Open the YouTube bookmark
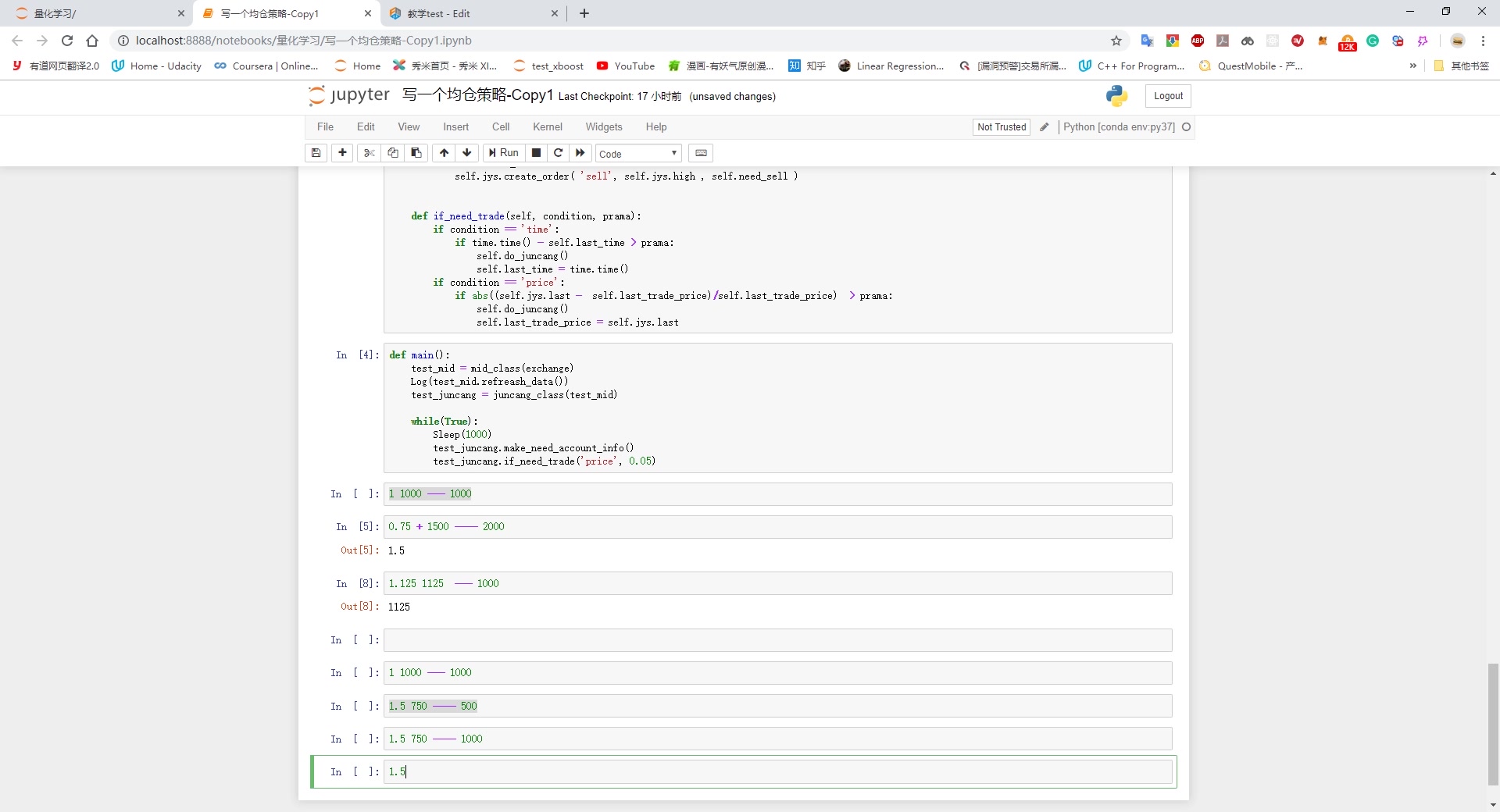Image resolution: width=1500 pixels, height=812 pixels. (x=626, y=66)
